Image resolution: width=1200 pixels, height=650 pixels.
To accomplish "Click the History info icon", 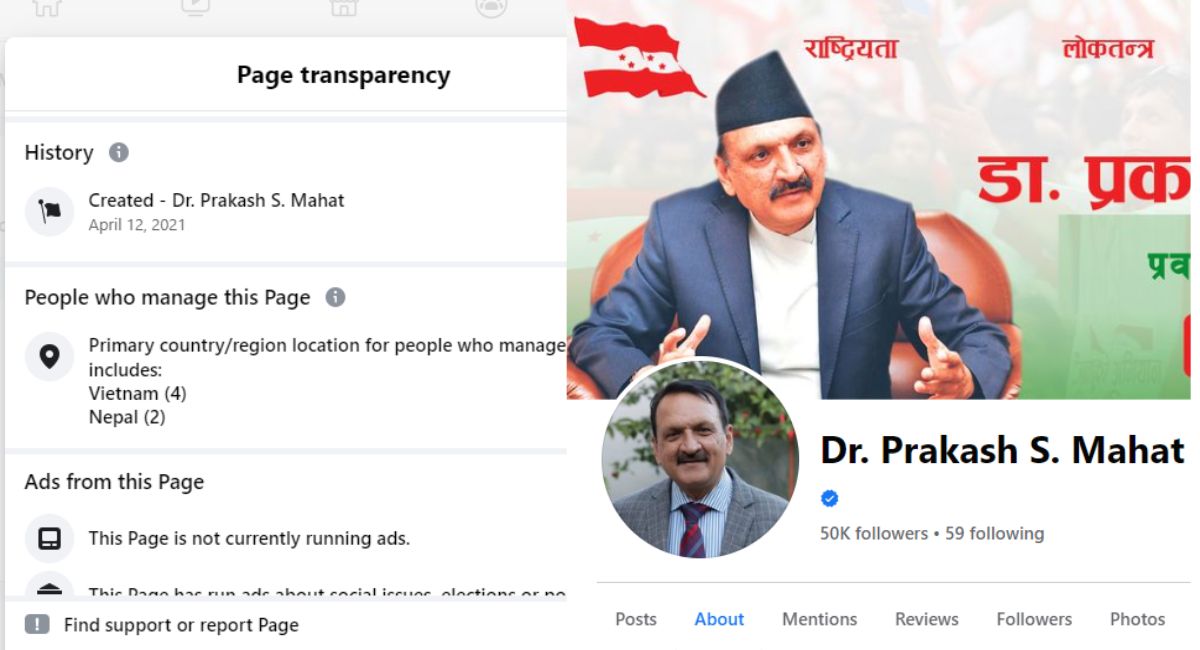I will [x=119, y=153].
